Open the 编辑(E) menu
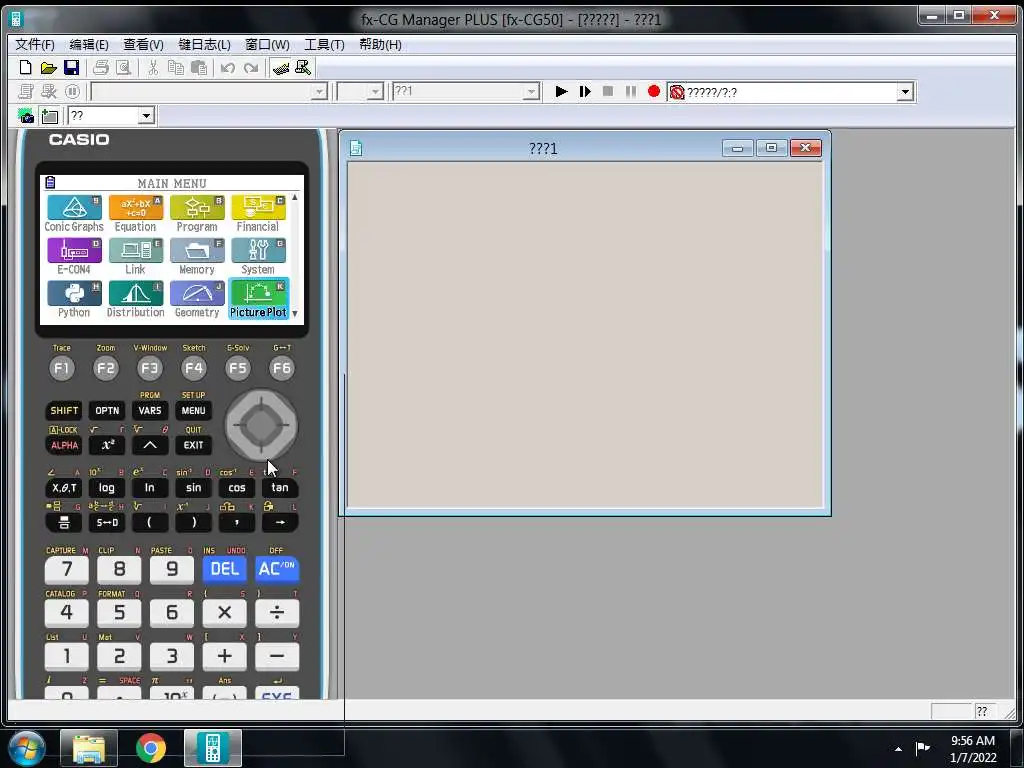1024x768 pixels. pyautogui.click(x=89, y=44)
